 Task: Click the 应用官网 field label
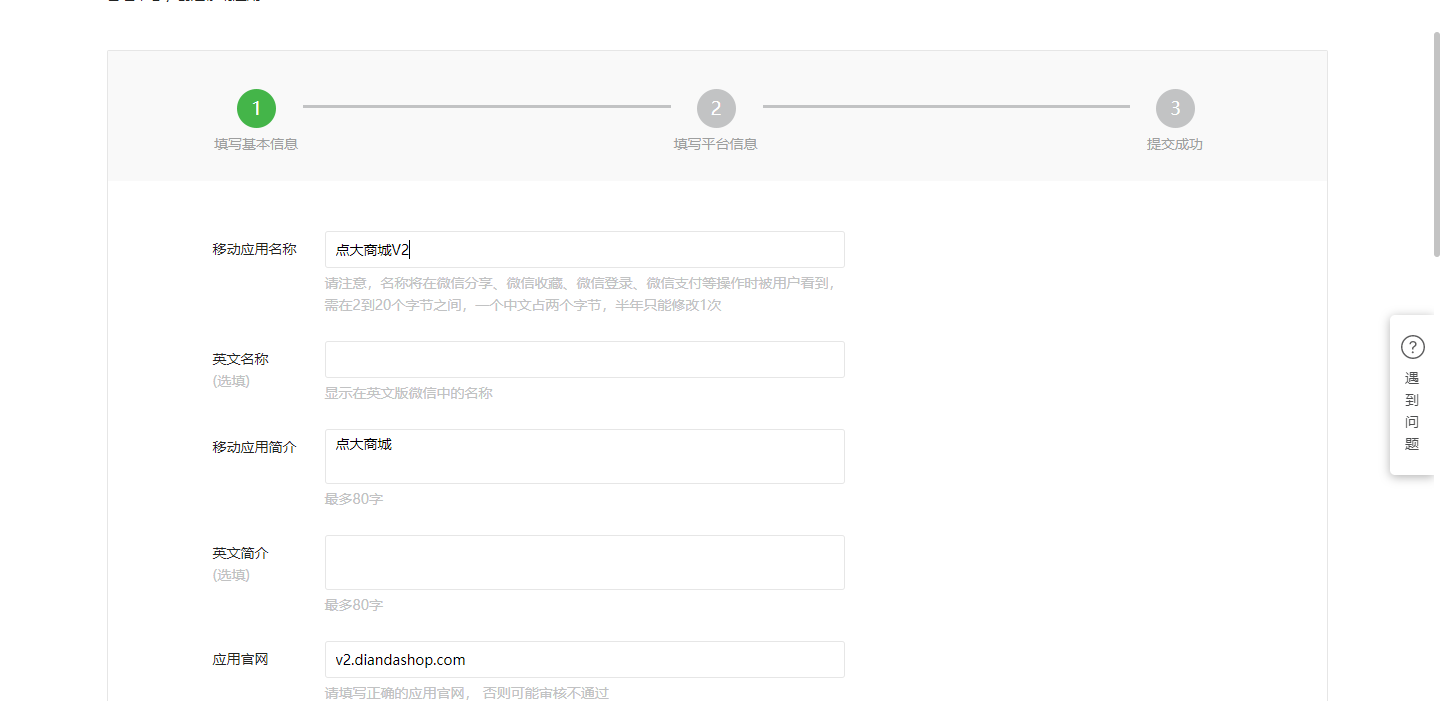pos(240,659)
